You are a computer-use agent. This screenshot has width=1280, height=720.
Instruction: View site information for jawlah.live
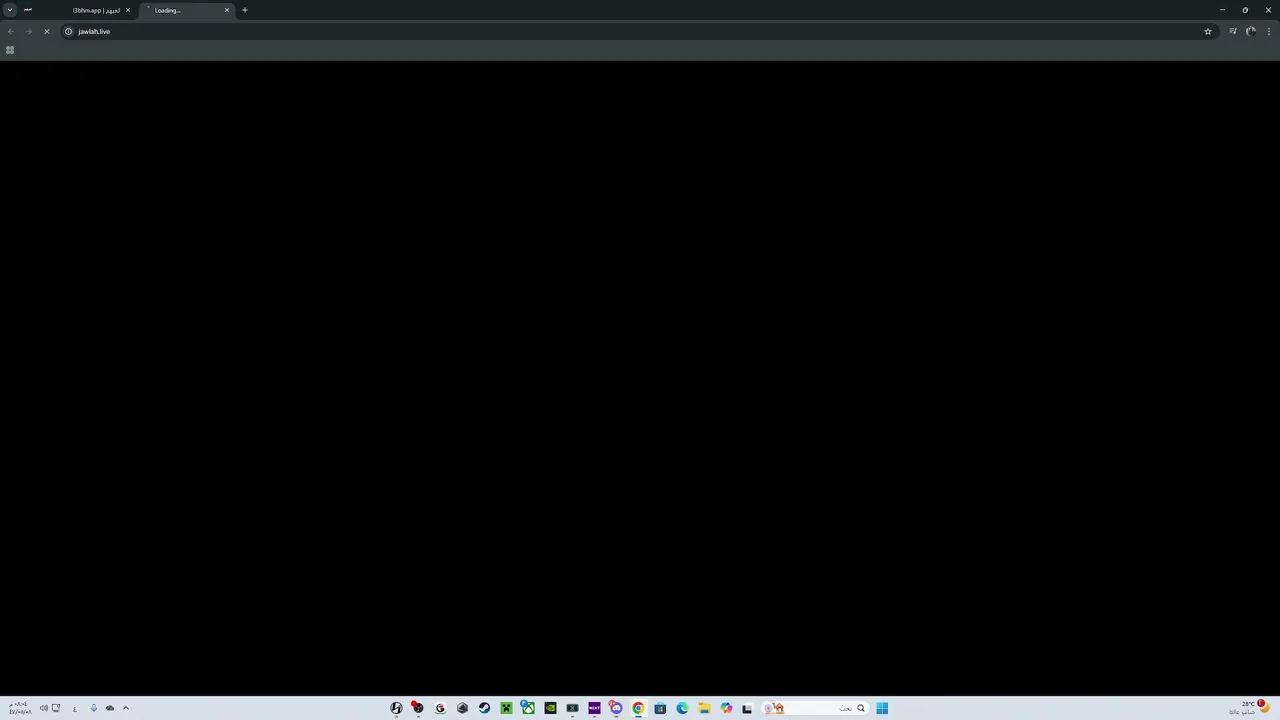point(68,31)
